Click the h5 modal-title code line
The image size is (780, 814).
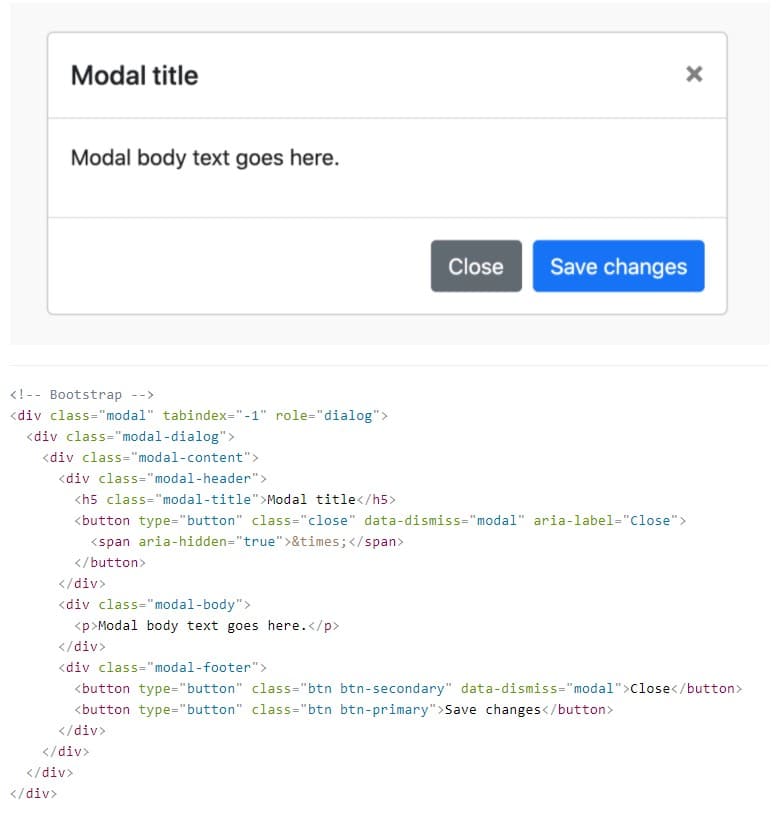pos(235,499)
